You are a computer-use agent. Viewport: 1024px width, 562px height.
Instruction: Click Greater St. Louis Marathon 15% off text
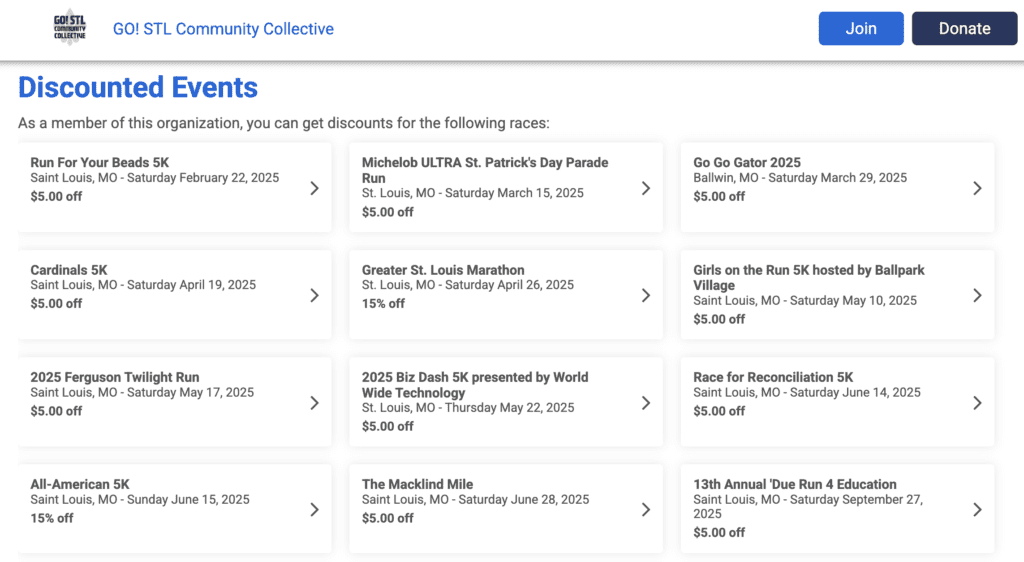(x=383, y=304)
